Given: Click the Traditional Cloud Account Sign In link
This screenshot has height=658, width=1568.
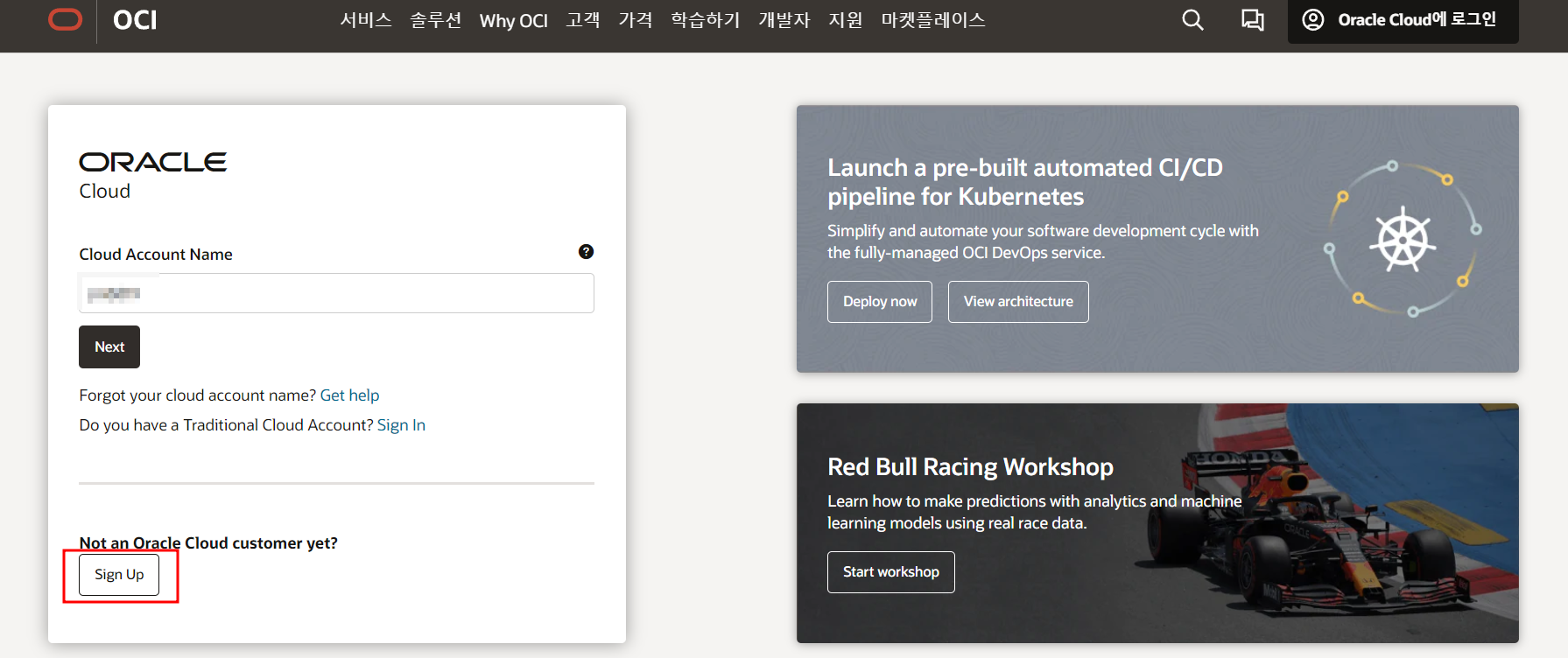Looking at the screenshot, I should [401, 425].
